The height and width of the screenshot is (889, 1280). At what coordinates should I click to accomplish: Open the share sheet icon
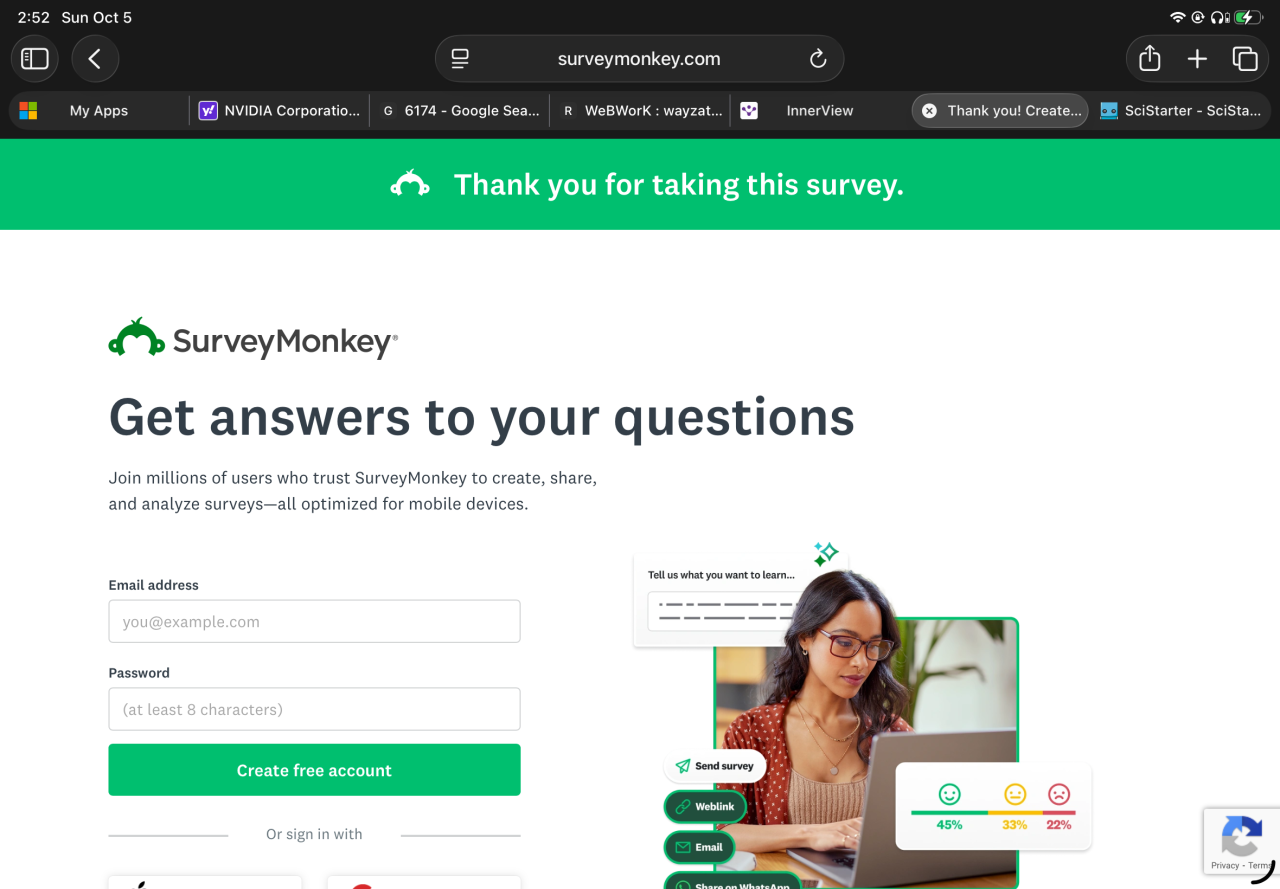coord(1150,59)
